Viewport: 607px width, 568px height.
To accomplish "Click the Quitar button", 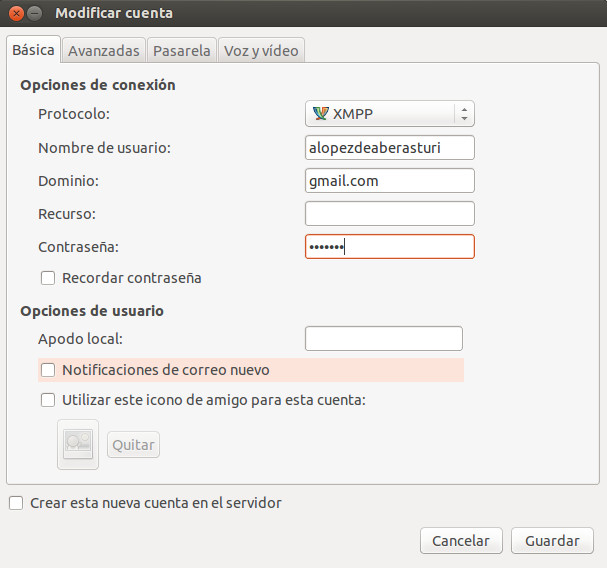I will (133, 445).
